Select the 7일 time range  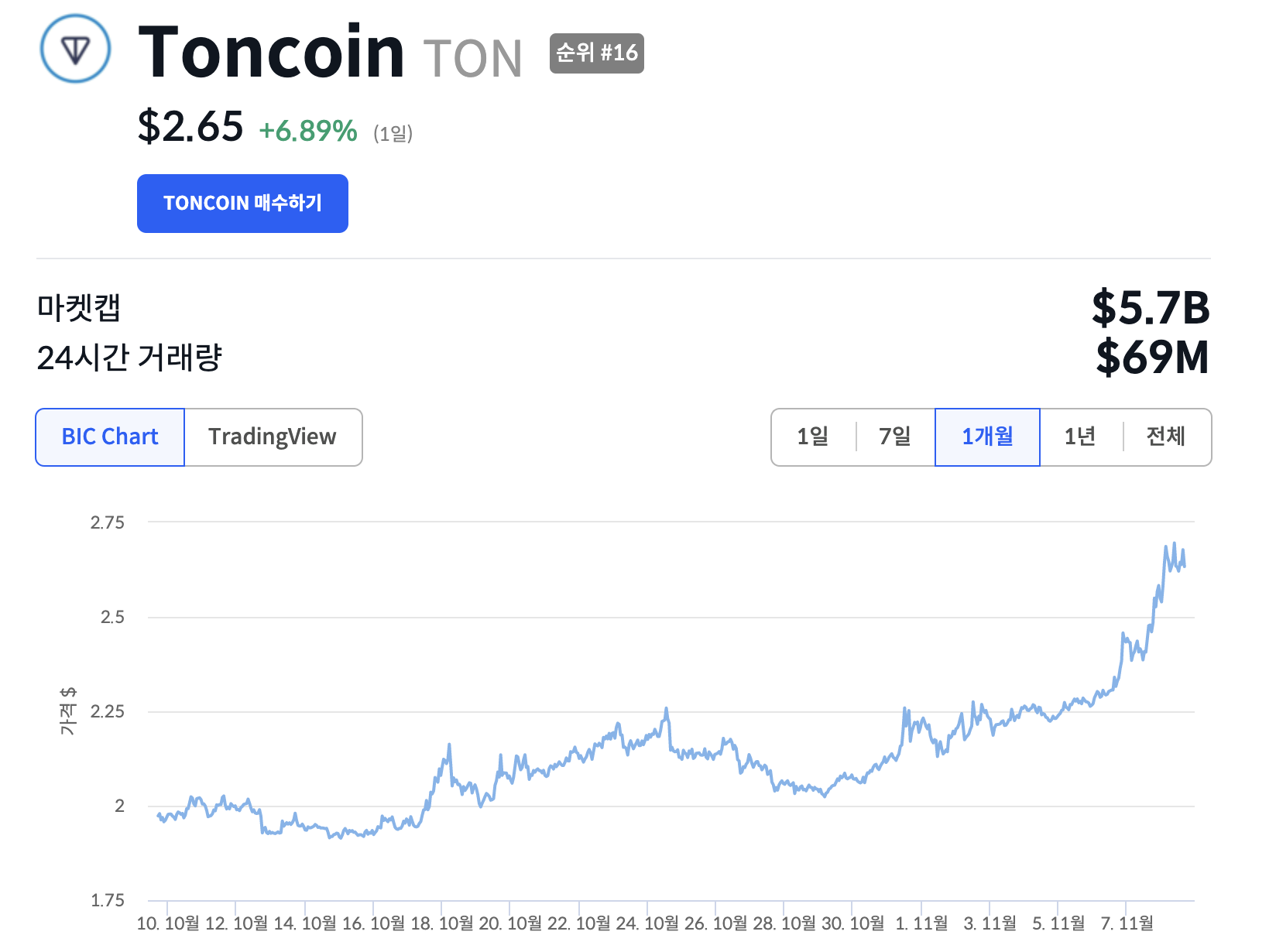895,437
